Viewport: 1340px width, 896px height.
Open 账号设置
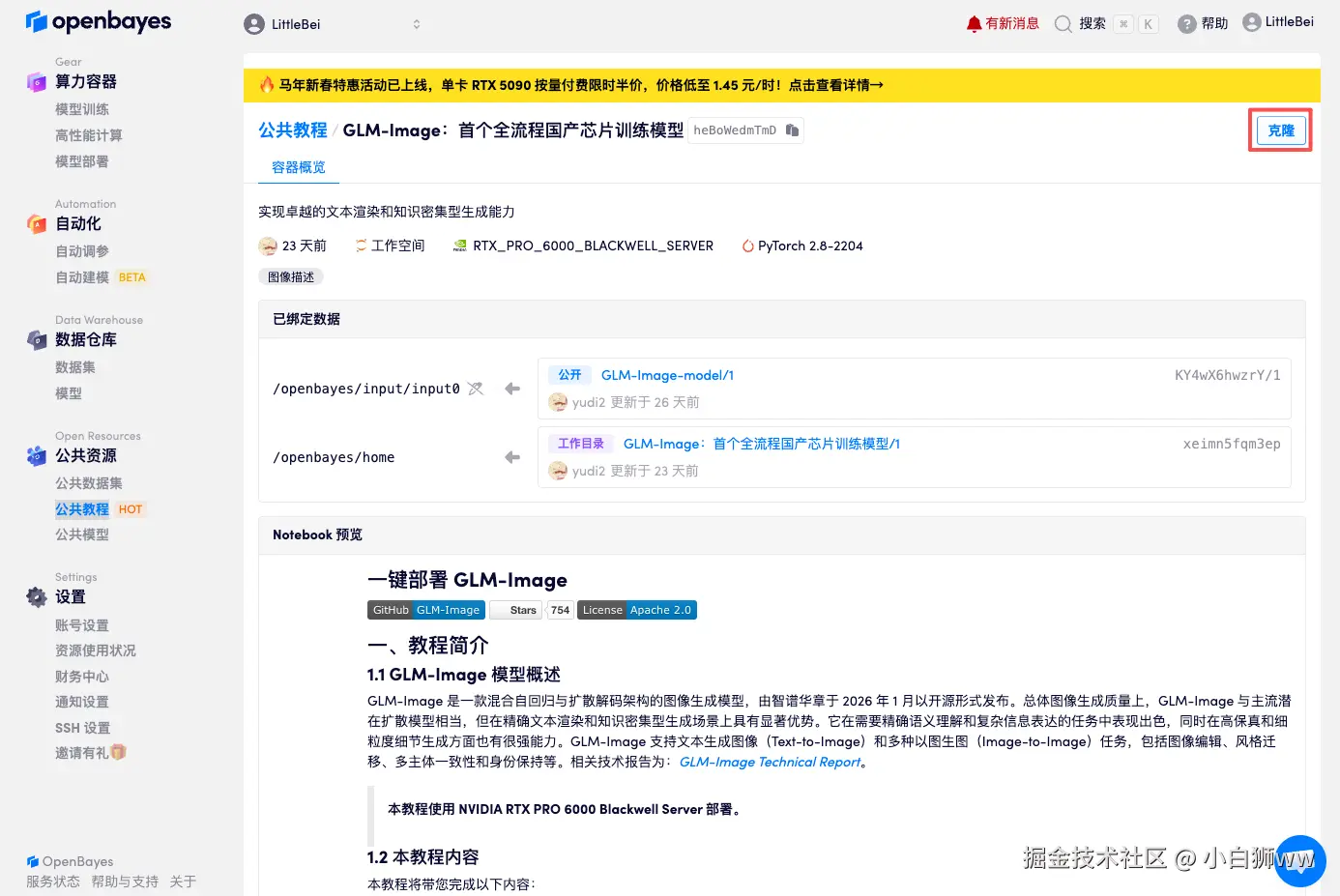tap(82, 625)
